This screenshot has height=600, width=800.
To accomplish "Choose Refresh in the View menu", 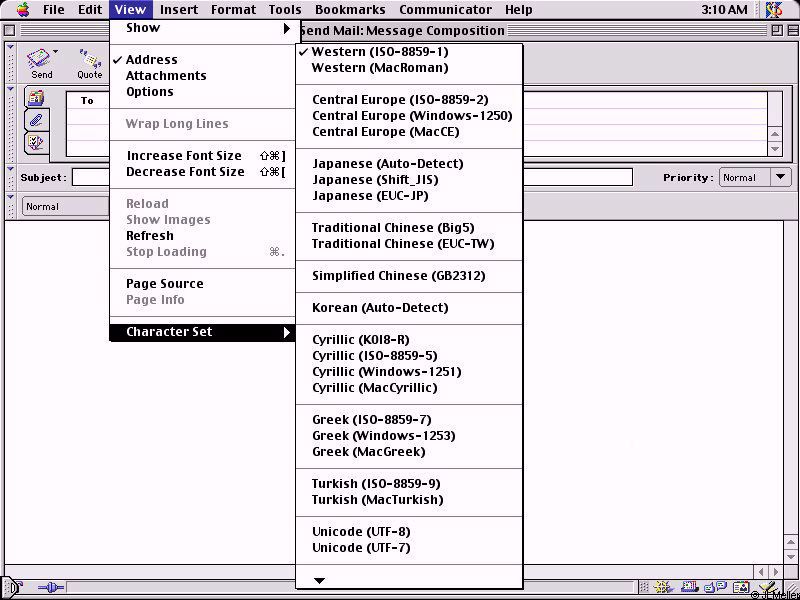I will click(203, 236).
